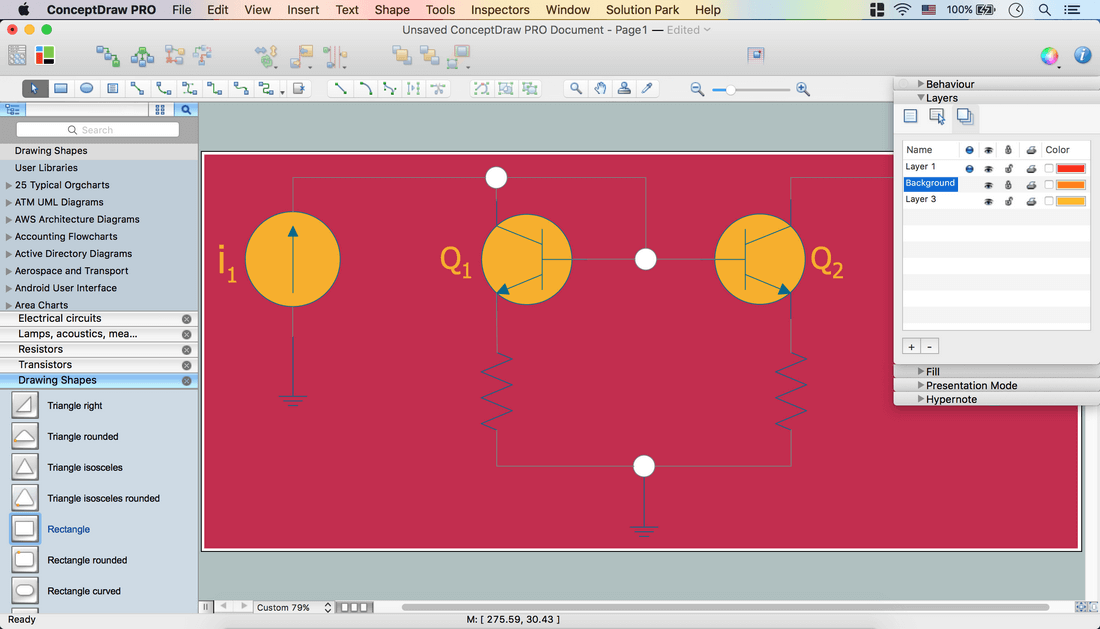
Task: Close the Transistors library
Action: (186, 365)
